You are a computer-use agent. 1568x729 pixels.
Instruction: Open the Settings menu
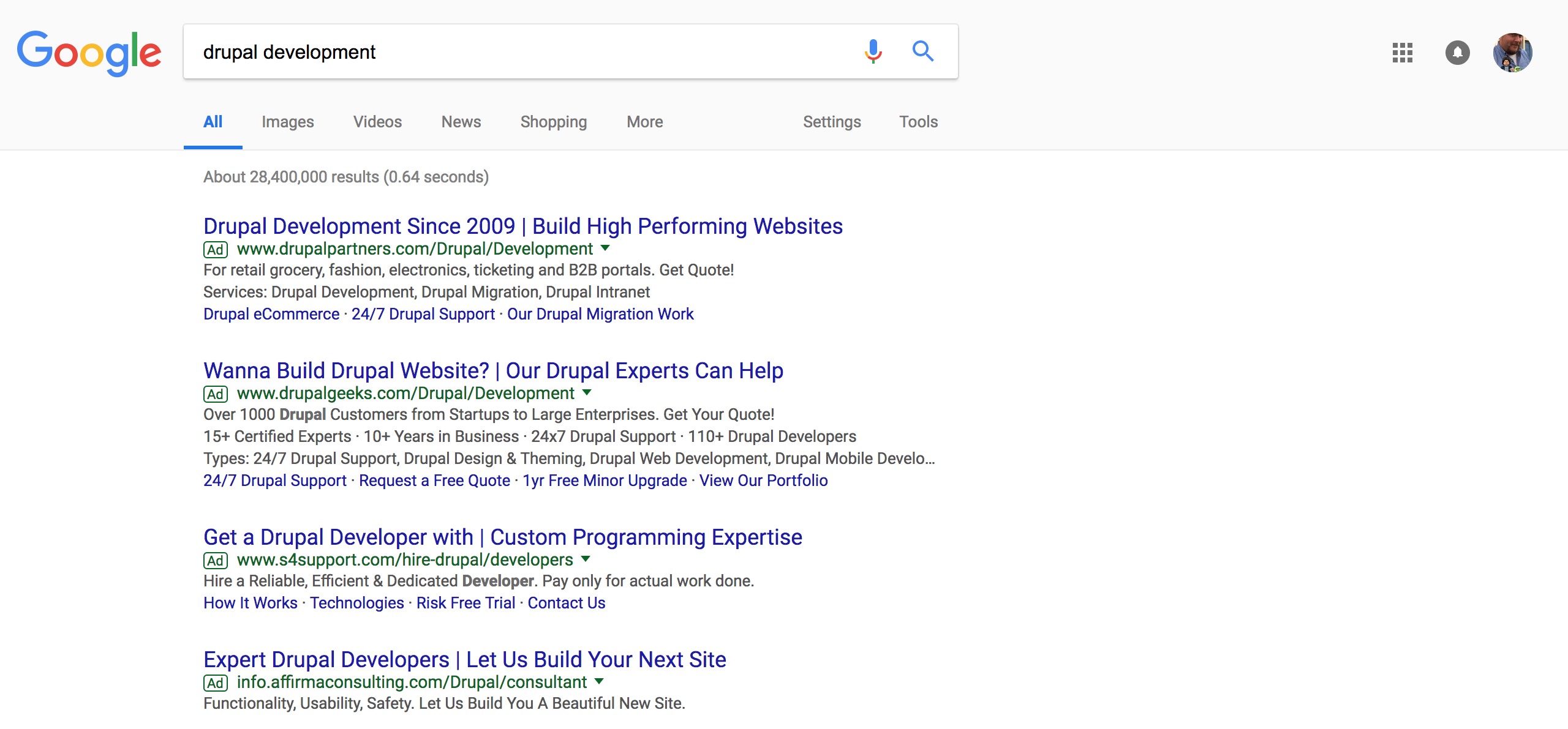(x=832, y=122)
